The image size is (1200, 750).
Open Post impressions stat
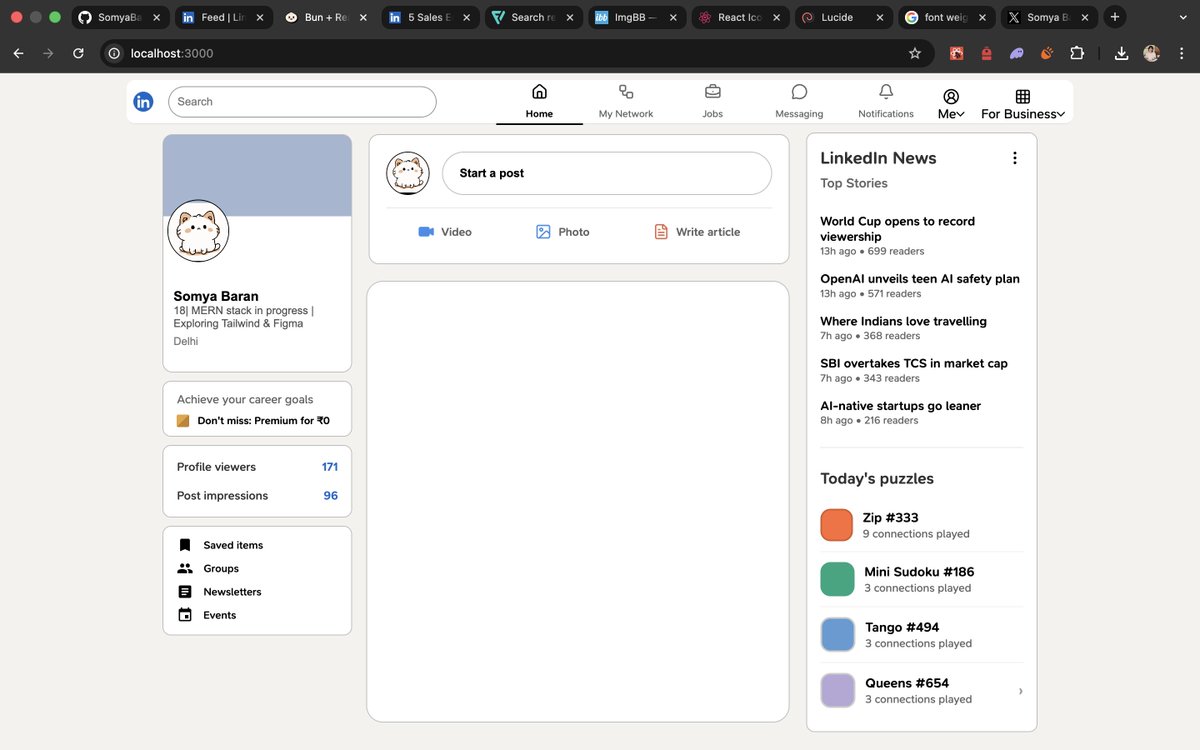[257, 496]
